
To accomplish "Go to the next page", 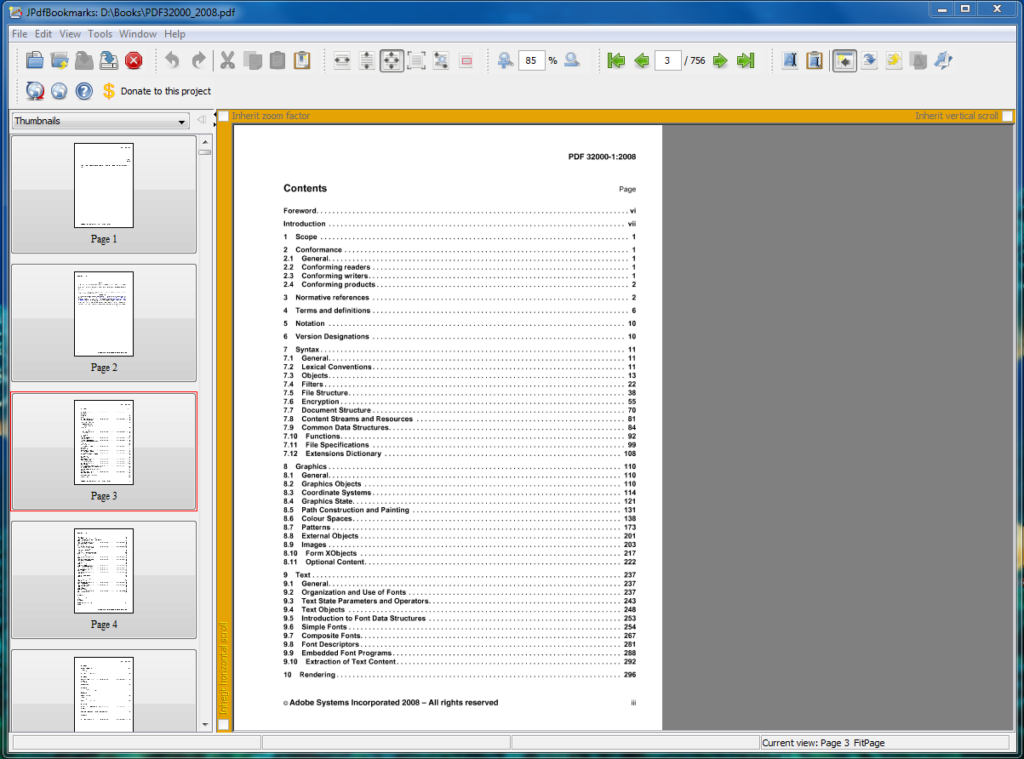I will 721,60.
